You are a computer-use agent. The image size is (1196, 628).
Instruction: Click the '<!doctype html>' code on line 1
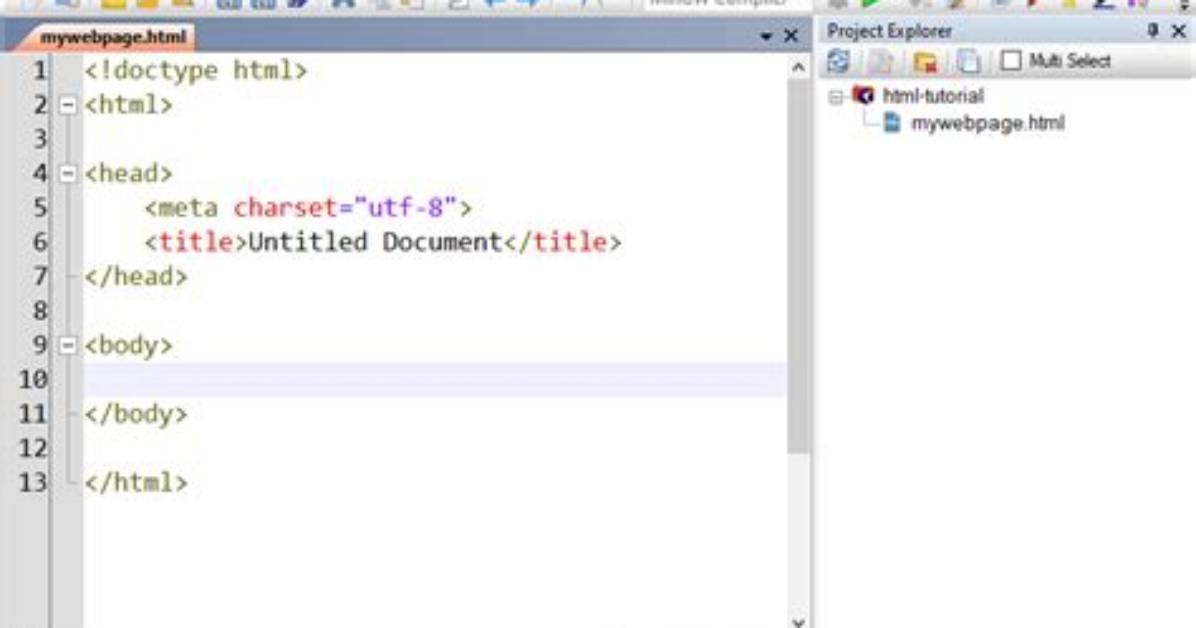[x=195, y=70]
